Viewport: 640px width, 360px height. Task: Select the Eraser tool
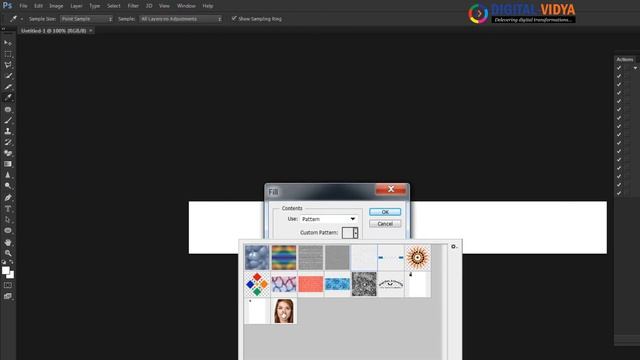[x=8, y=153]
